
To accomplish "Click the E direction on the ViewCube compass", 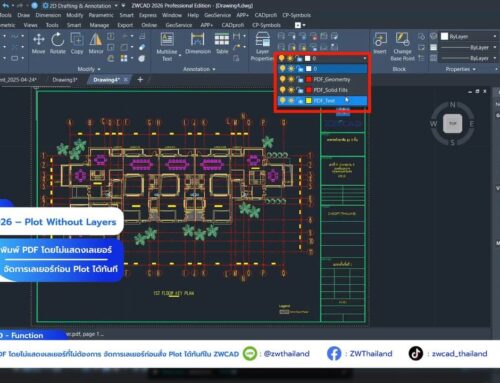I will click(x=472, y=124).
